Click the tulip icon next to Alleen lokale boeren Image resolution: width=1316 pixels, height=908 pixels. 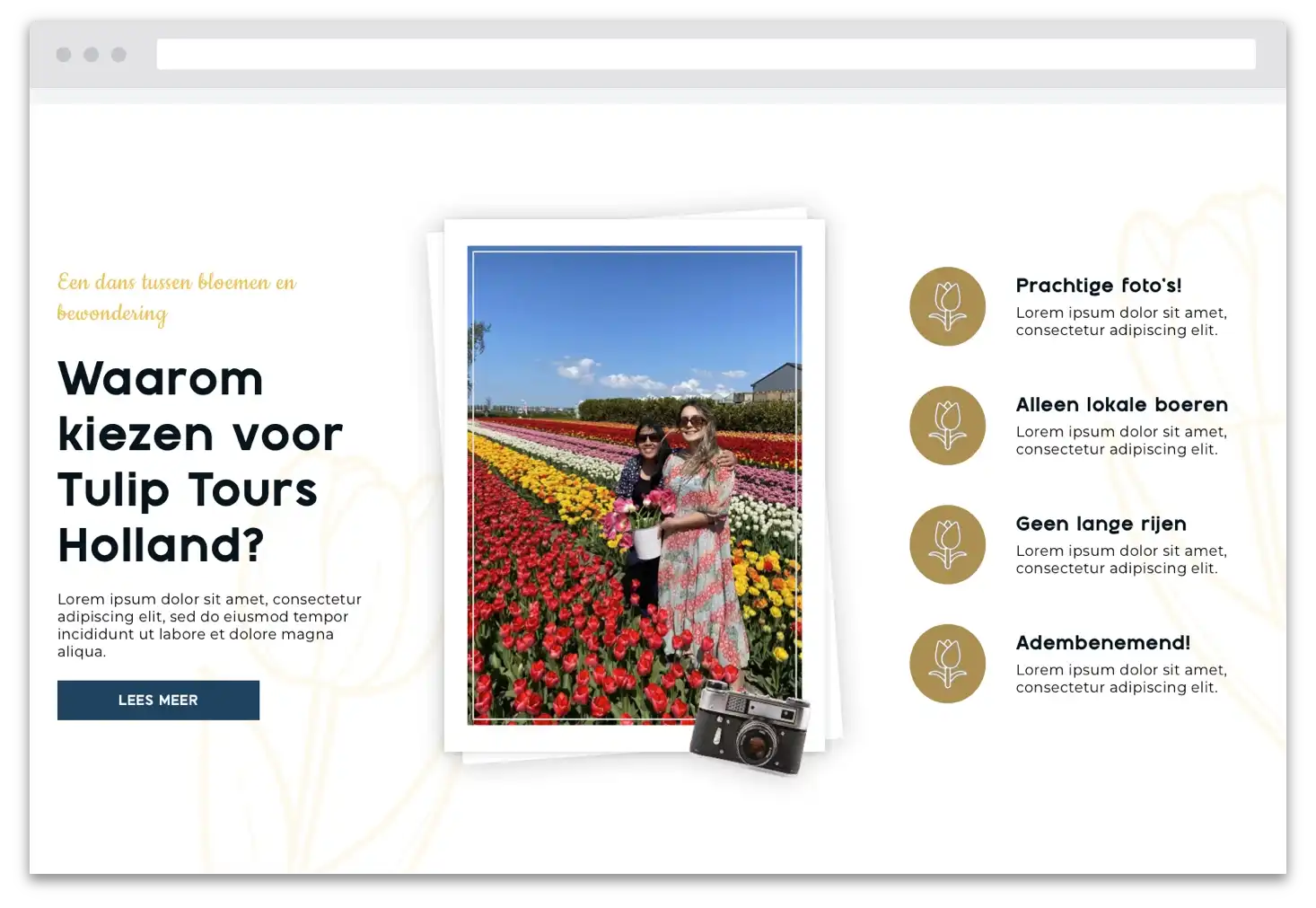click(x=947, y=426)
